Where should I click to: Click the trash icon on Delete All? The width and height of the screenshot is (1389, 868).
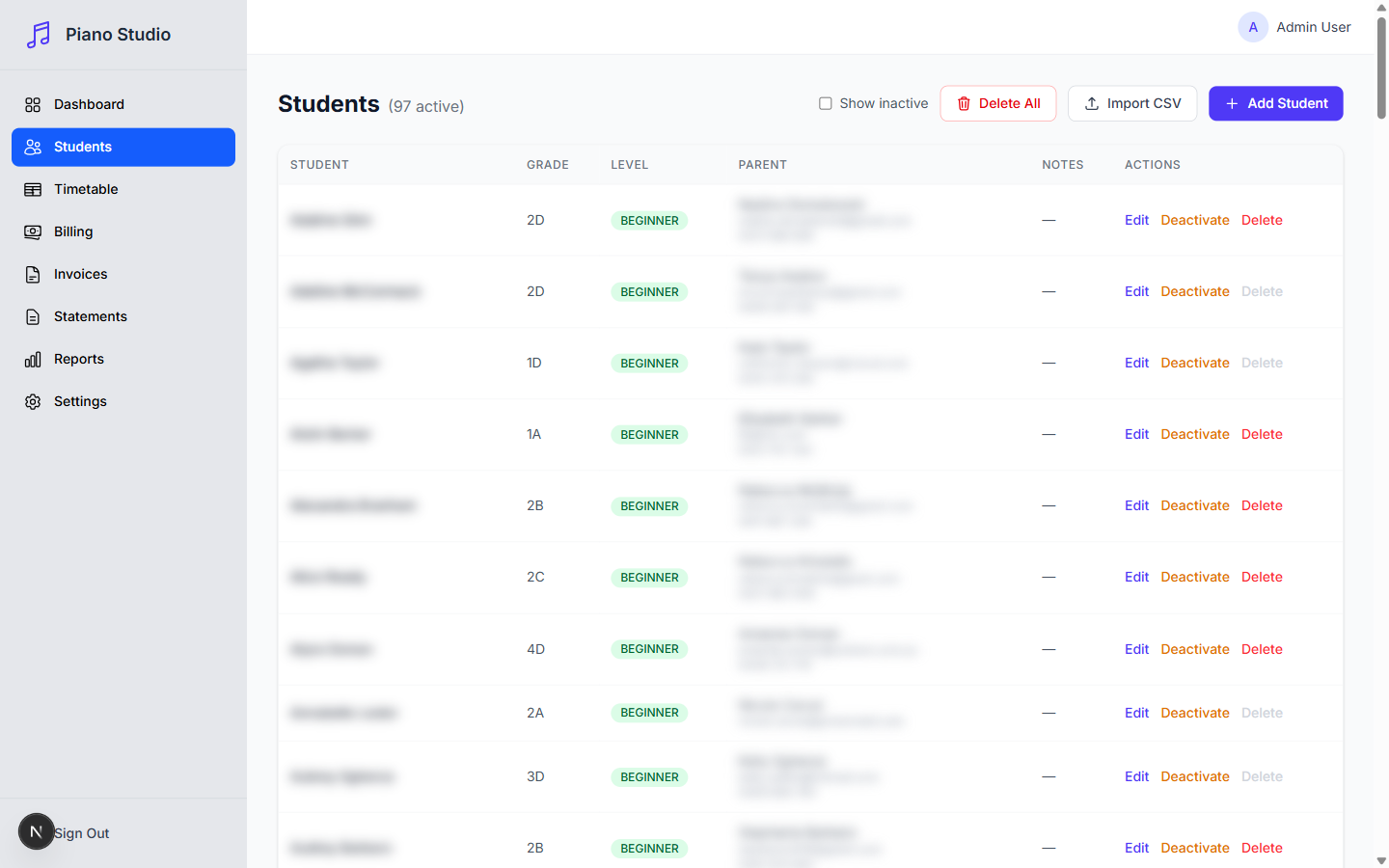pos(964,103)
